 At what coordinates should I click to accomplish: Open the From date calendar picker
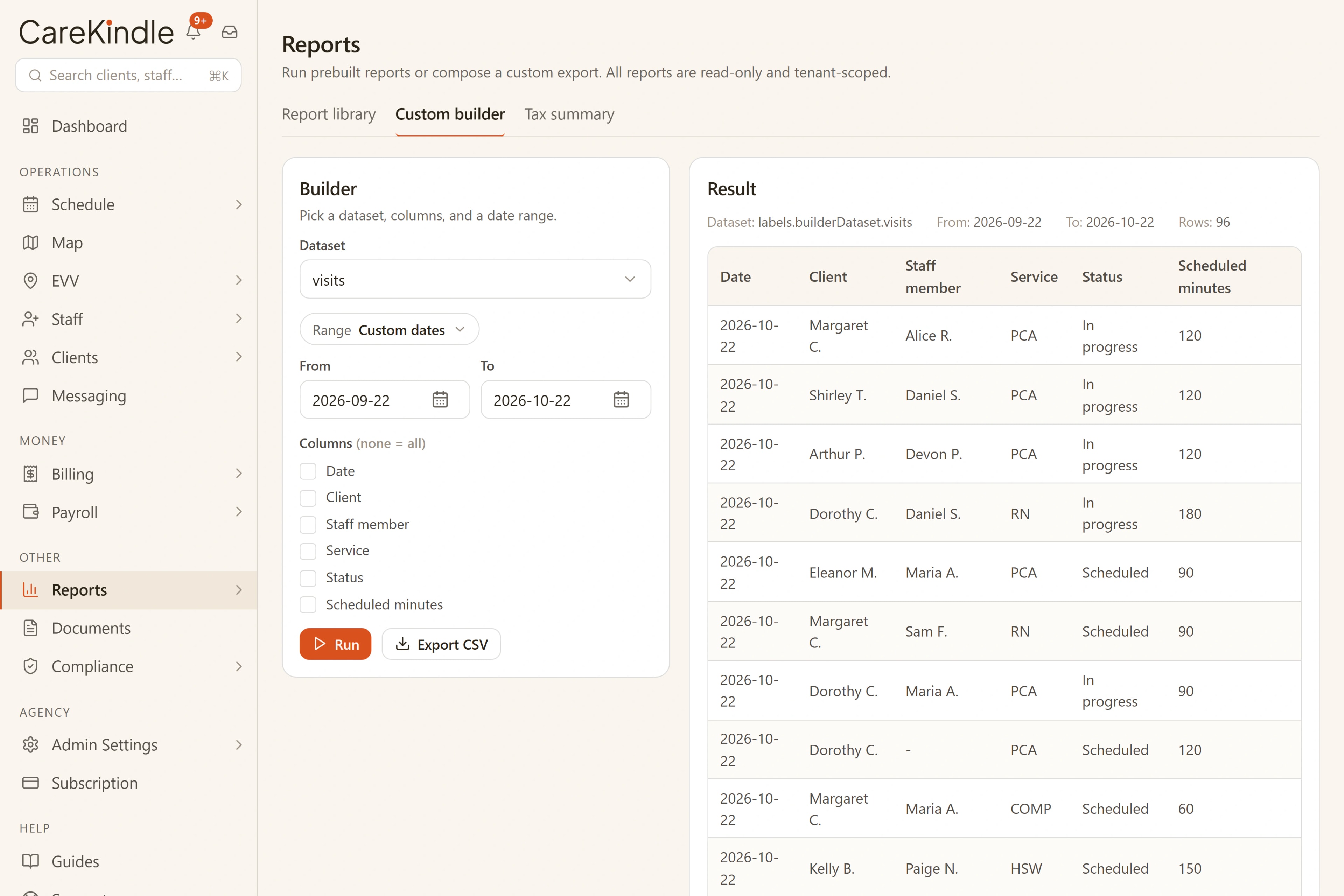click(440, 399)
